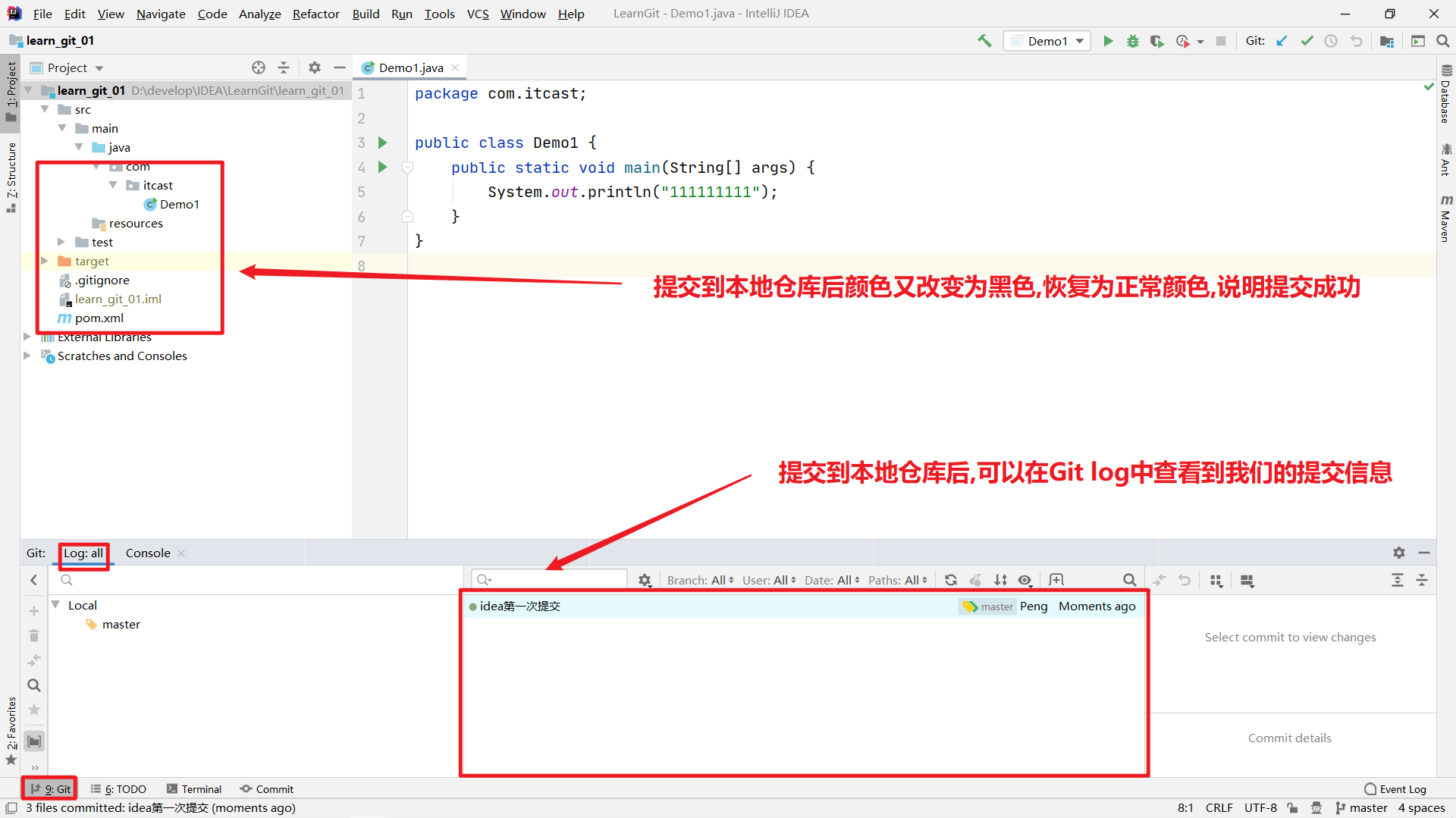Select pom.xml in the project tree
The image size is (1456, 818).
tap(99, 318)
